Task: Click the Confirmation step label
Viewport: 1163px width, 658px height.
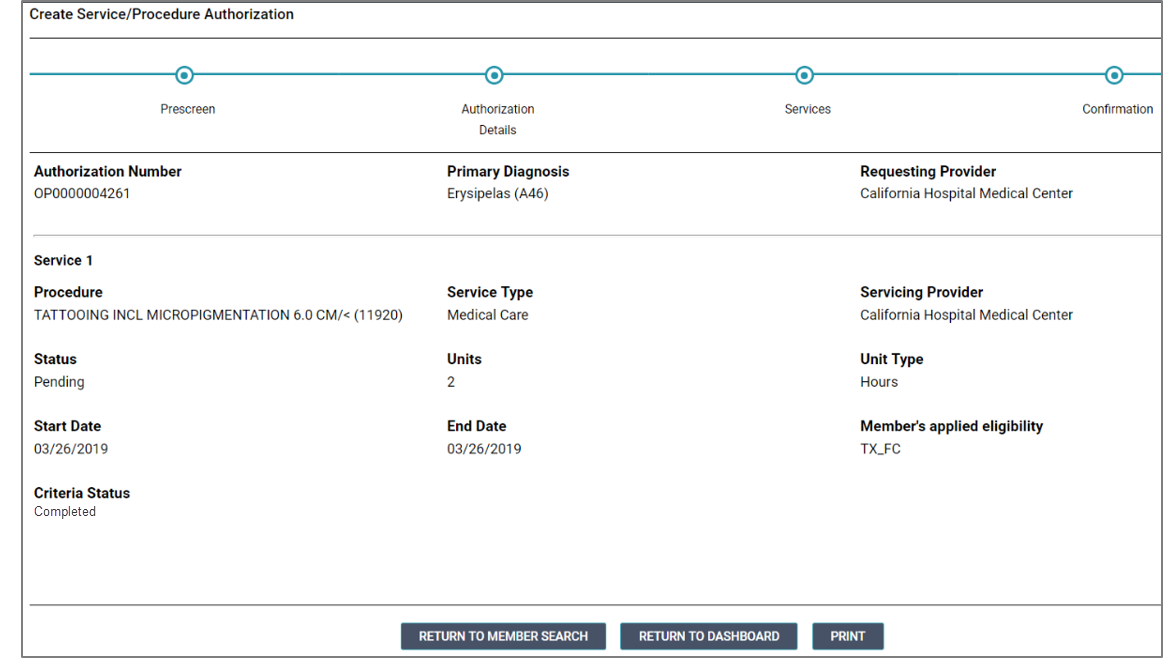Action: click(1117, 109)
